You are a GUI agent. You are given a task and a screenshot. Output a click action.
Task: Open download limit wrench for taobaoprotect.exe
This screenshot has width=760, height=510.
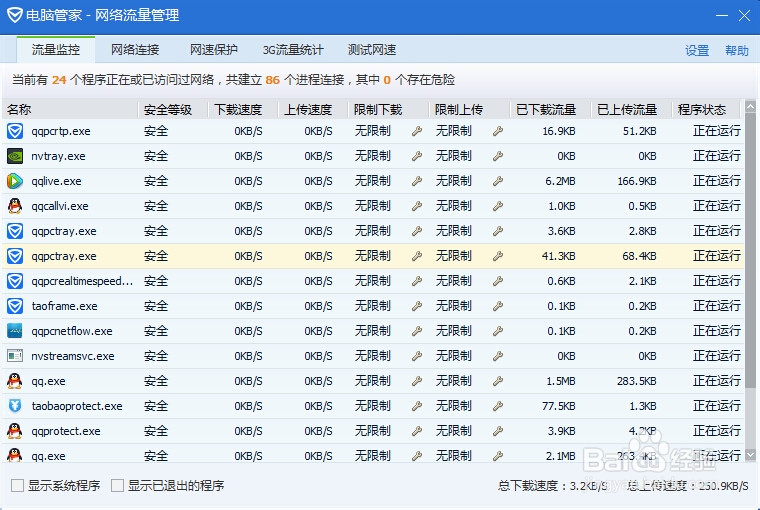point(417,406)
